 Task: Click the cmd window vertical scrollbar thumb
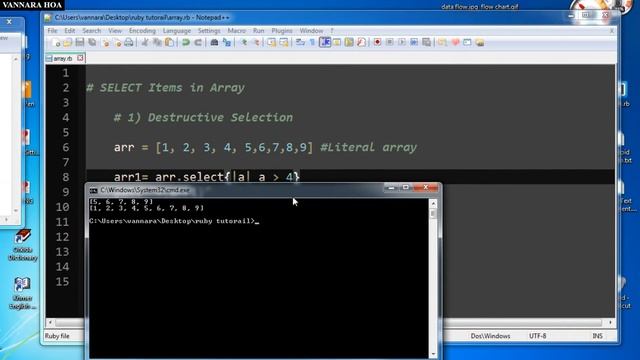433,213
